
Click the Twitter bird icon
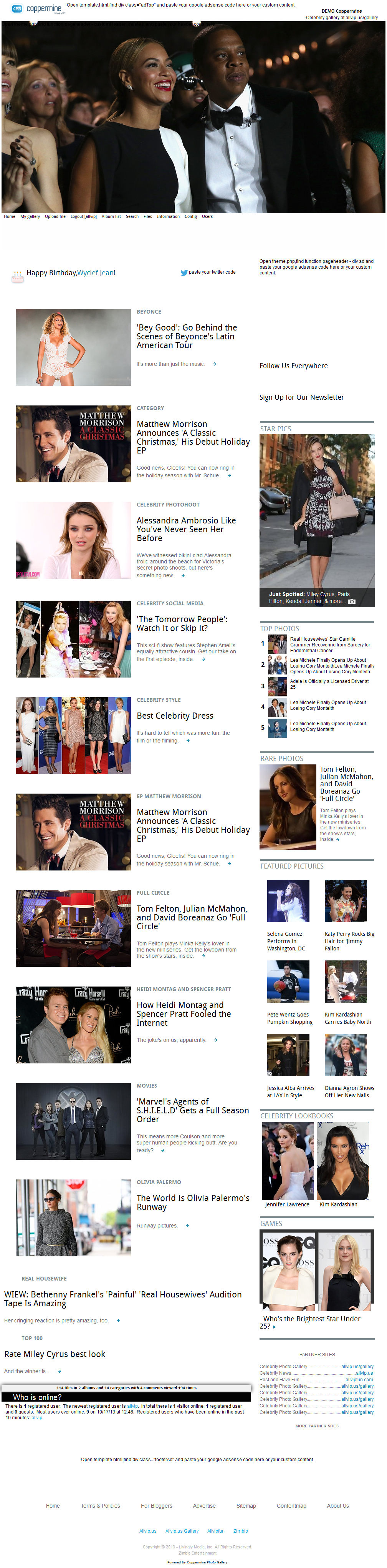[x=184, y=273]
